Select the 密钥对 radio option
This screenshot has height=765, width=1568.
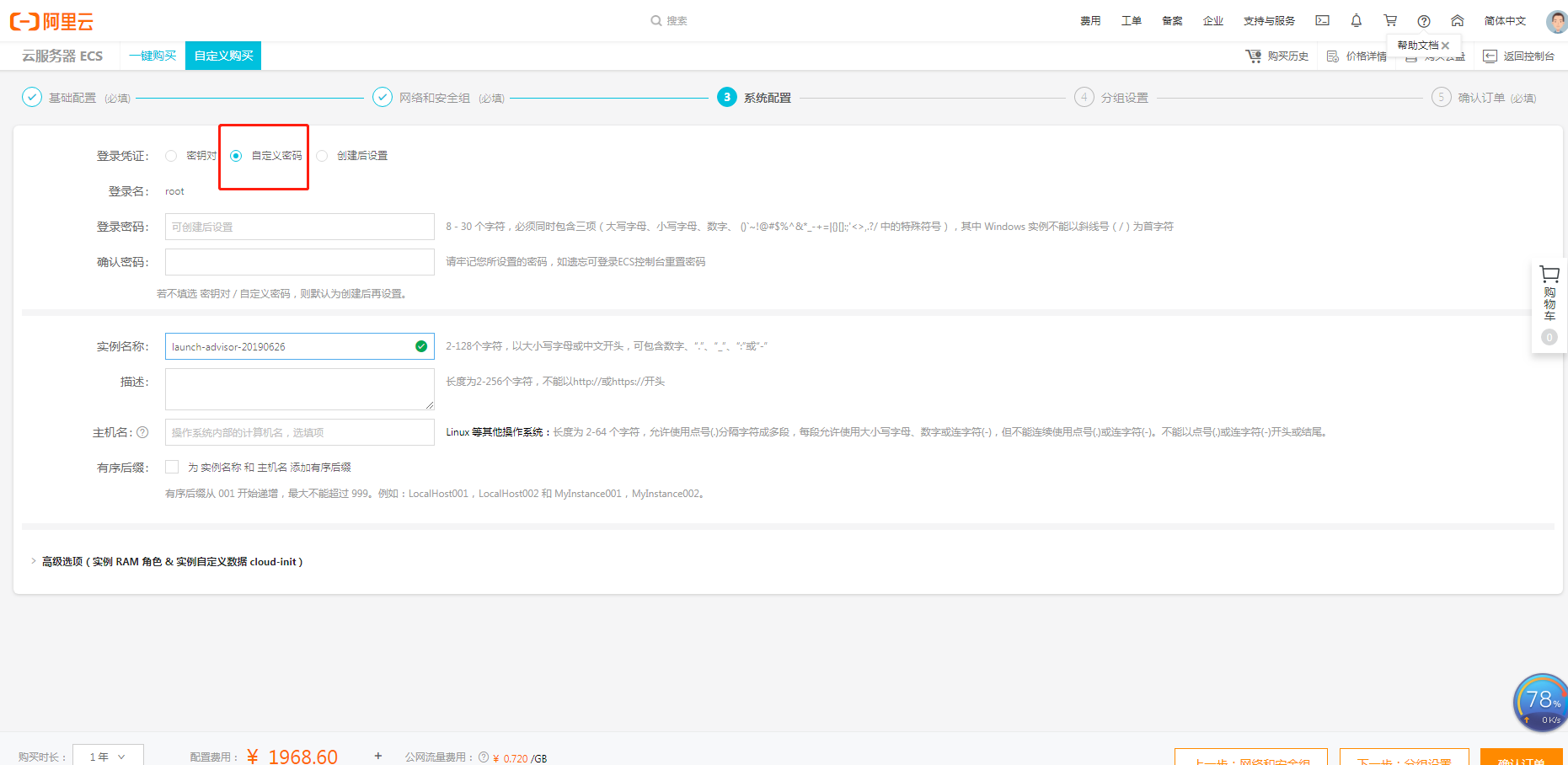(x=171, y=156)
